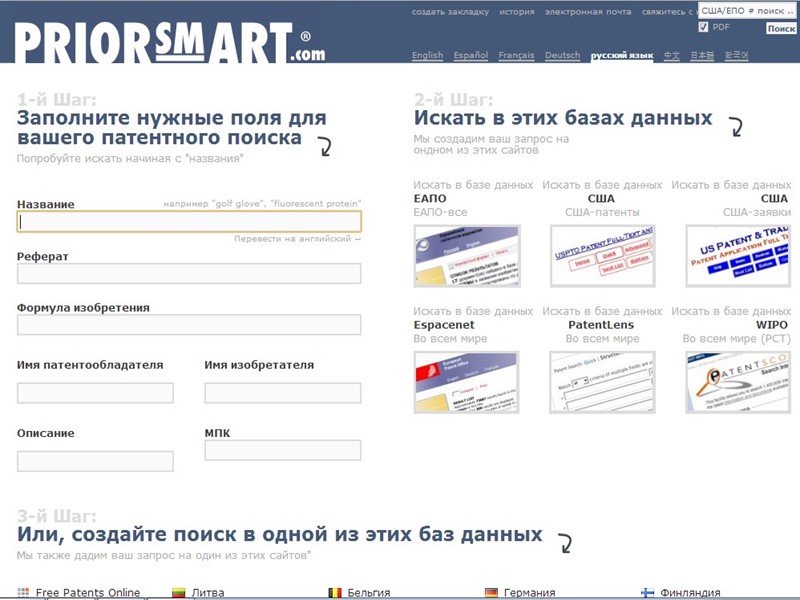Screen dimensions: 800x600
Task: Open the создать закладку link
Action: point(450,12)
